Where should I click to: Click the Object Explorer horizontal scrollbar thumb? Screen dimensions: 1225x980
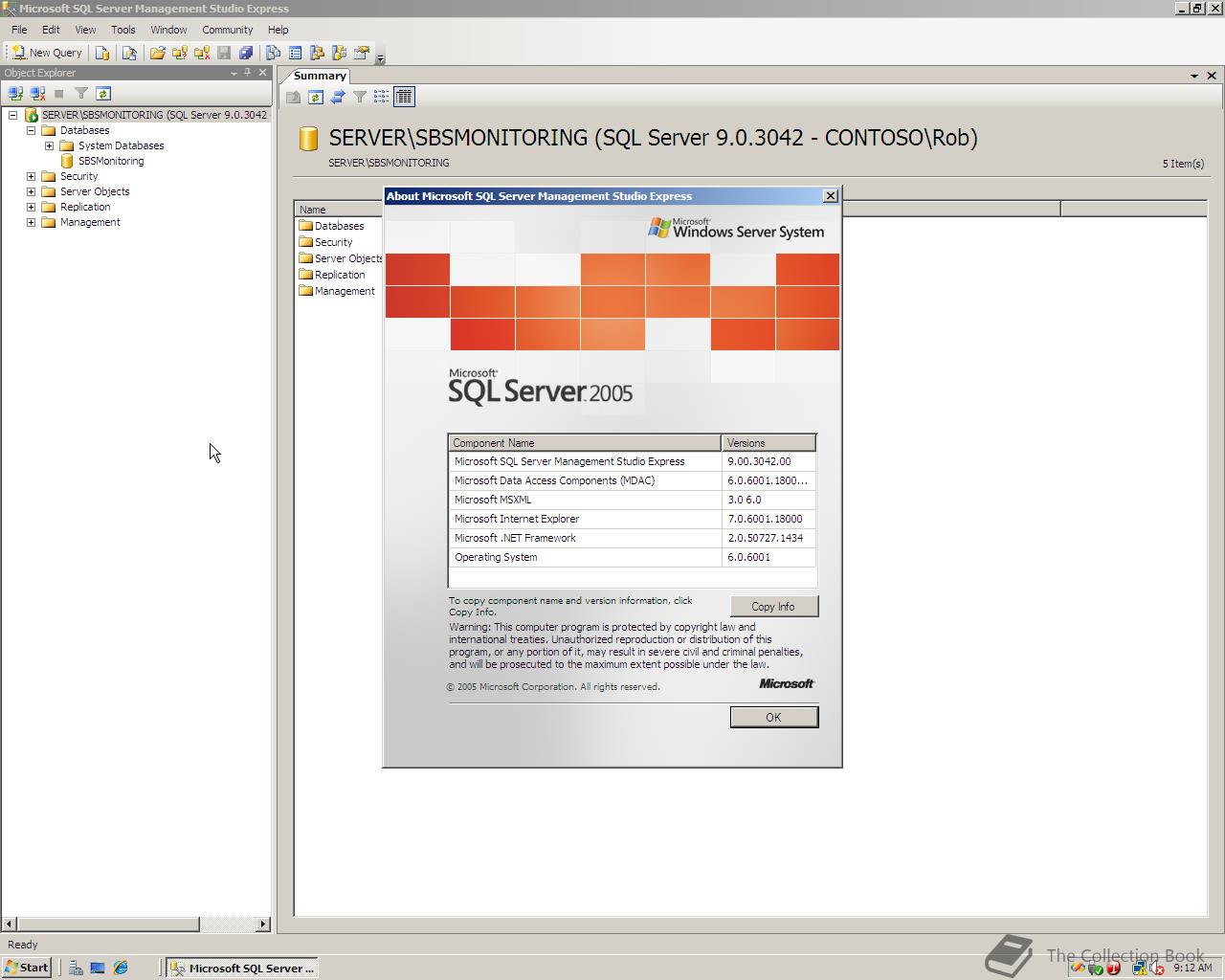pos(107,924)
